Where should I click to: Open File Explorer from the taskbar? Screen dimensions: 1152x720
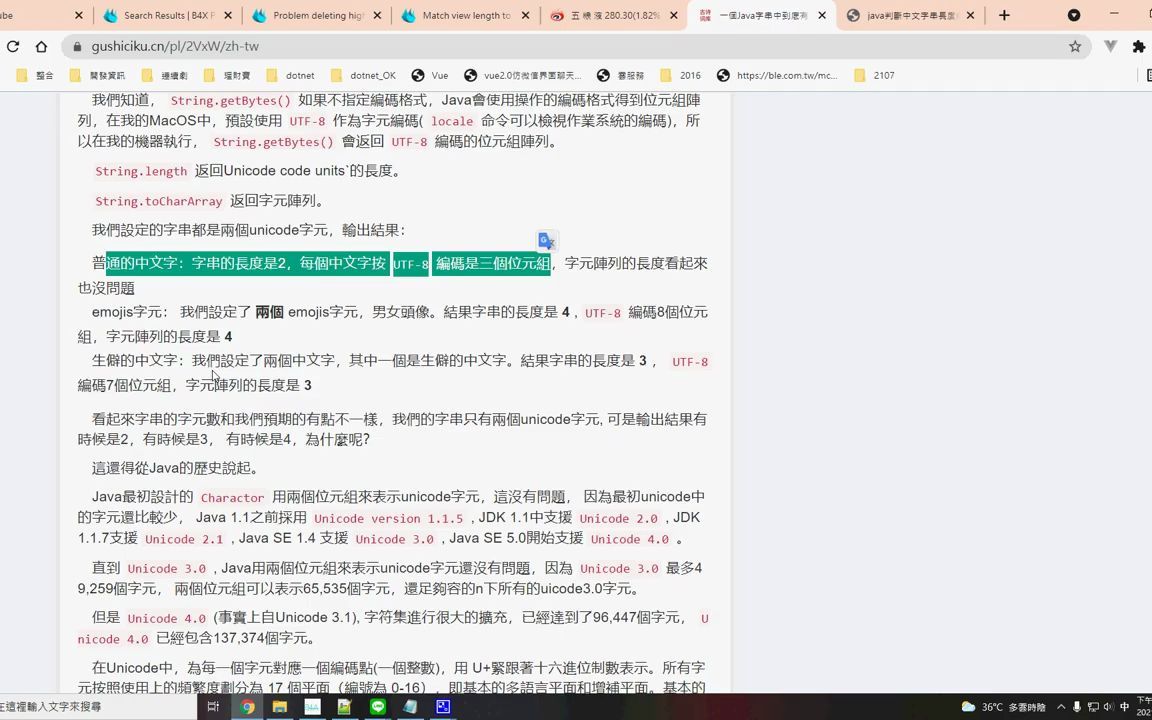pos(280,707)
